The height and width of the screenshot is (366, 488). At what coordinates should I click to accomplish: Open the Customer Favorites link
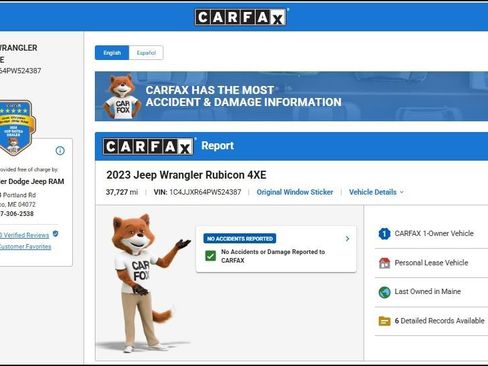click(x=25, y=247)
